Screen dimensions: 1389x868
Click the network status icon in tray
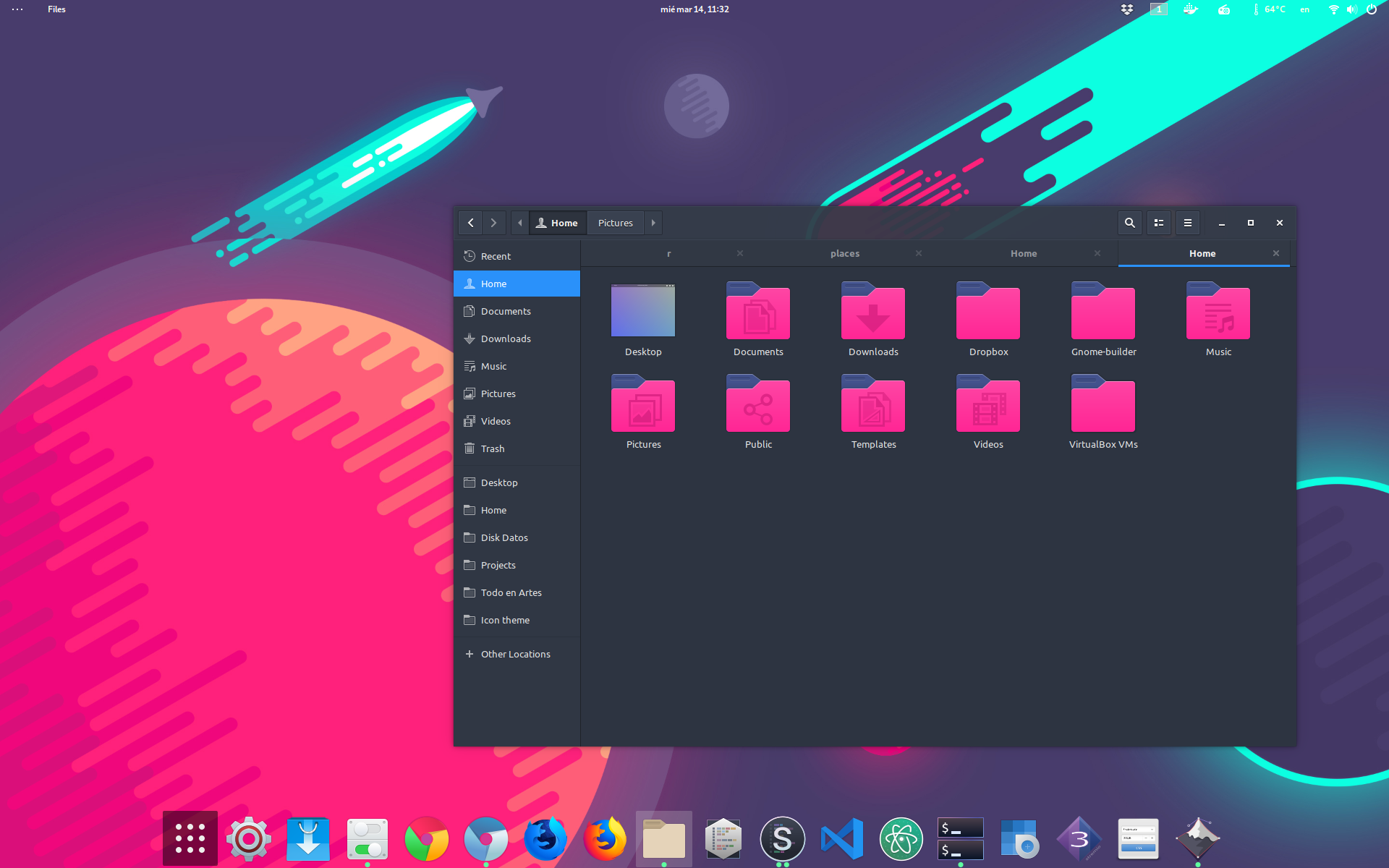pyautogui.click(x=1333, y=10)
